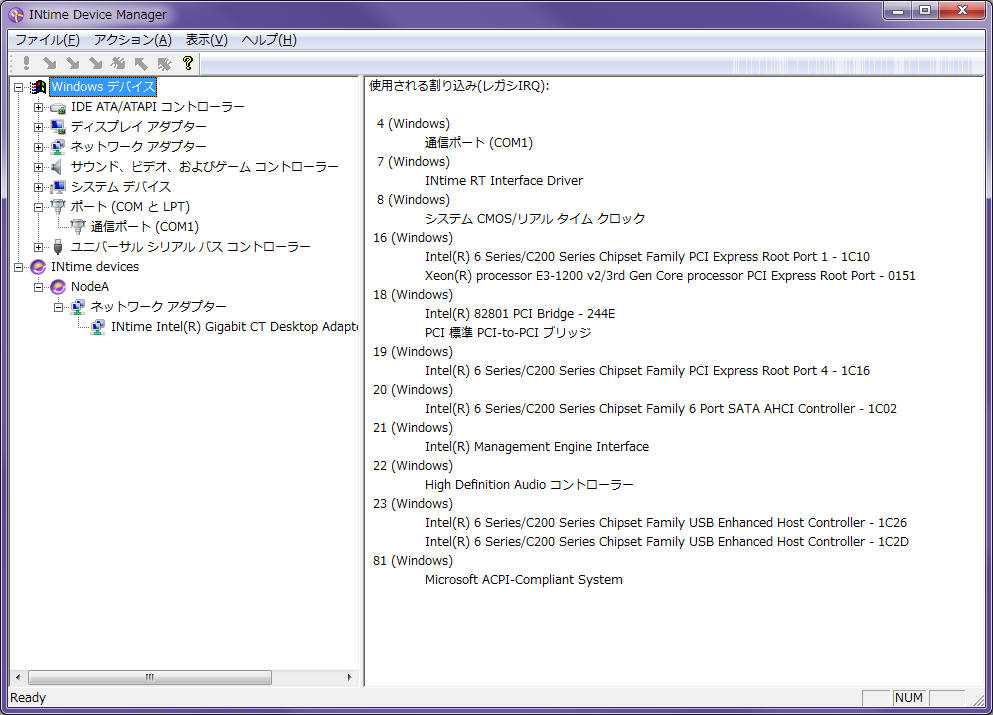Screen dimensions: 993x715
Task: Open the ヘルプ(H) menu
Action: (x=269, y=40)
